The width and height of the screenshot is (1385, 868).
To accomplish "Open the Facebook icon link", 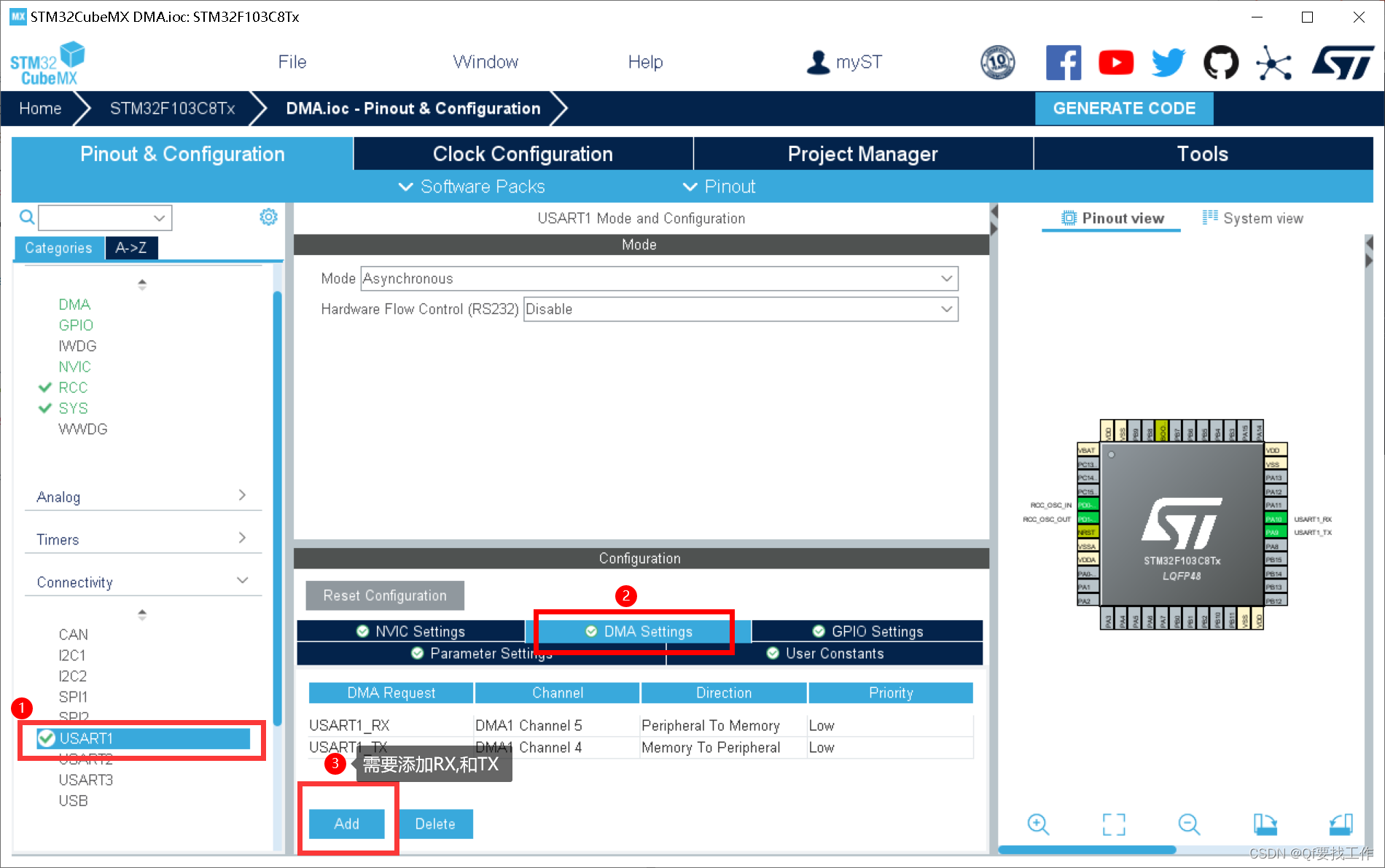I will [x=1064, y=63].
